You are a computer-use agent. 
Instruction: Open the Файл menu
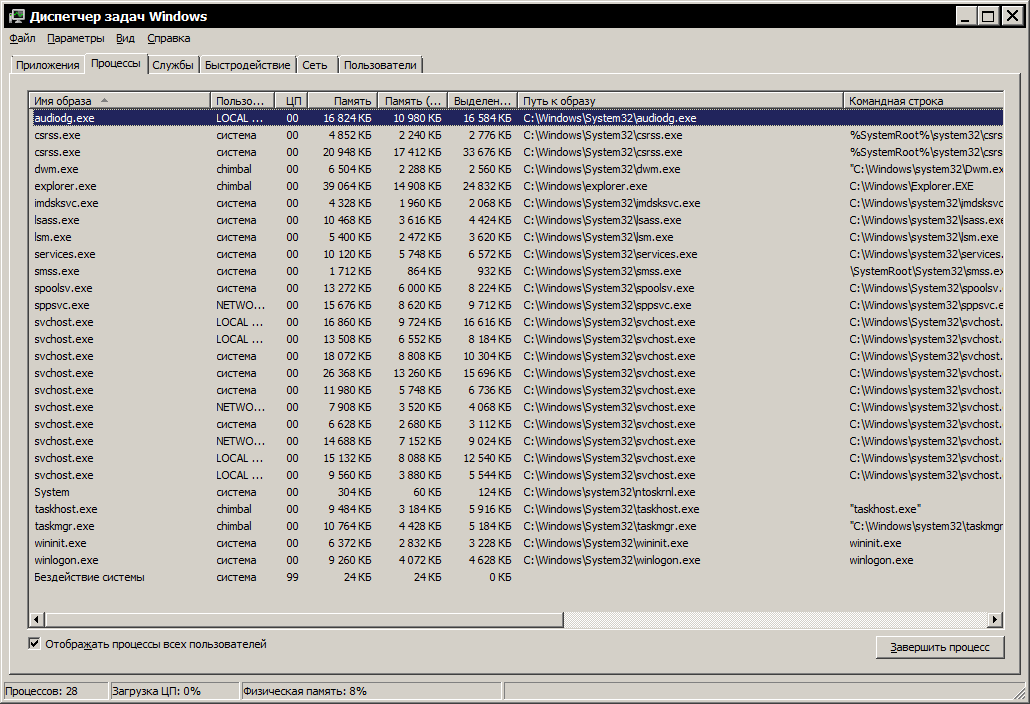pos(22,38)
